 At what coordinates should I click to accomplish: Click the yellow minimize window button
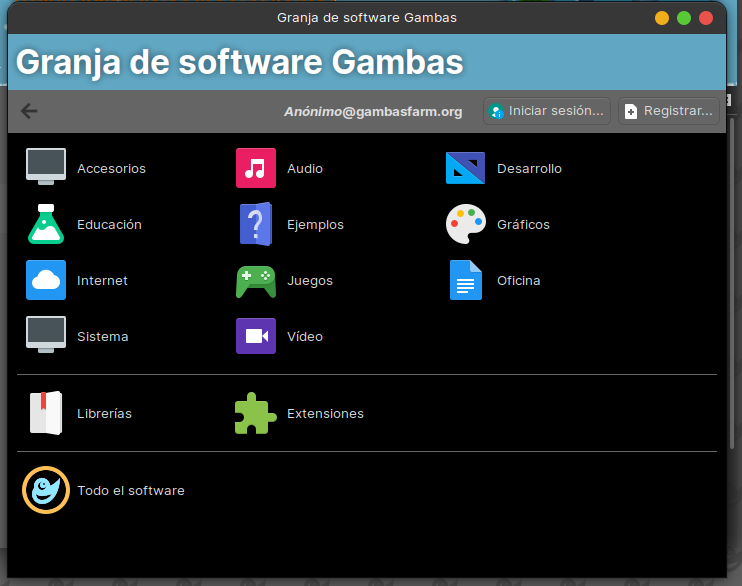662,18
